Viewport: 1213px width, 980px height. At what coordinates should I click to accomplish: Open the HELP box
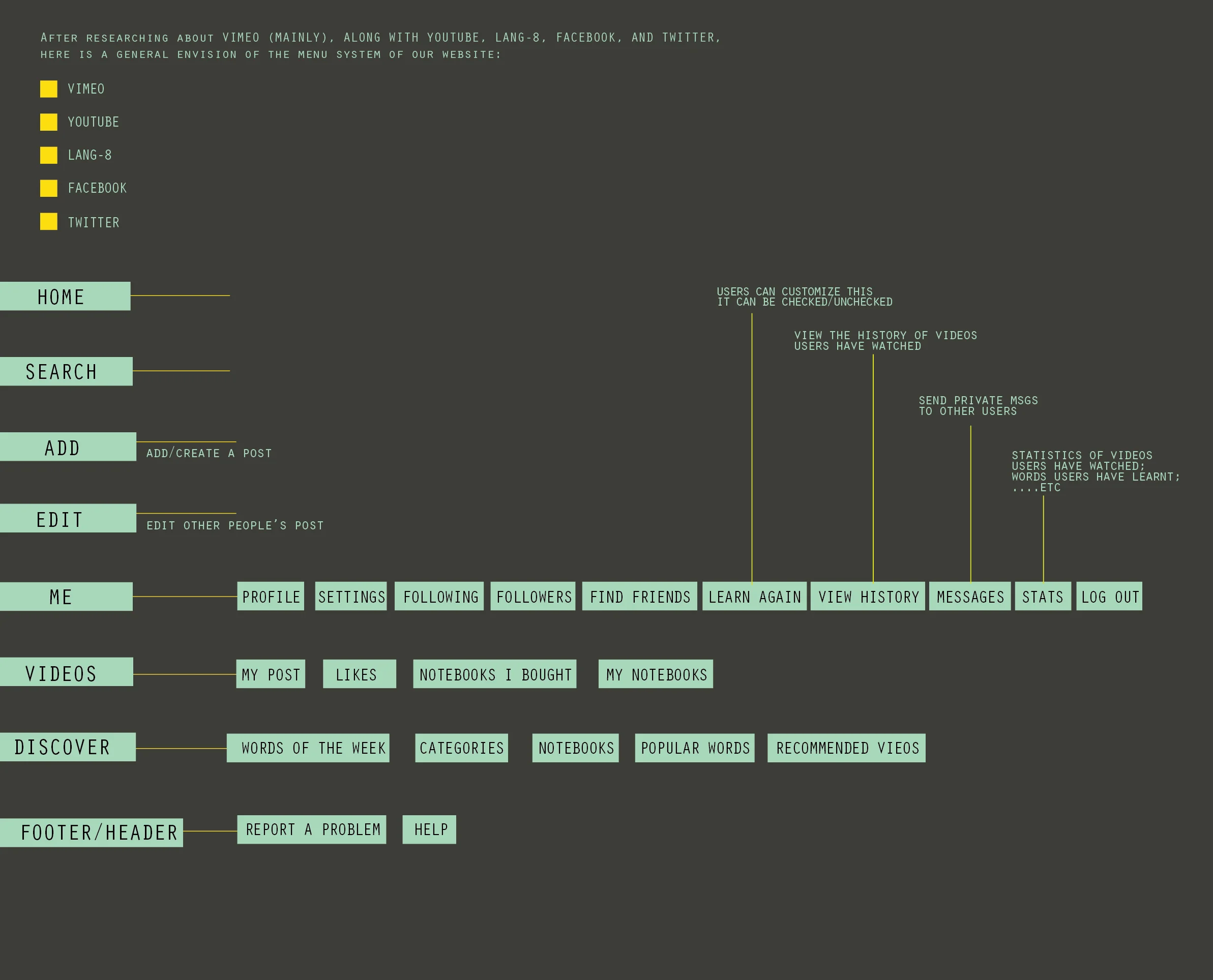tap(429, 830)
